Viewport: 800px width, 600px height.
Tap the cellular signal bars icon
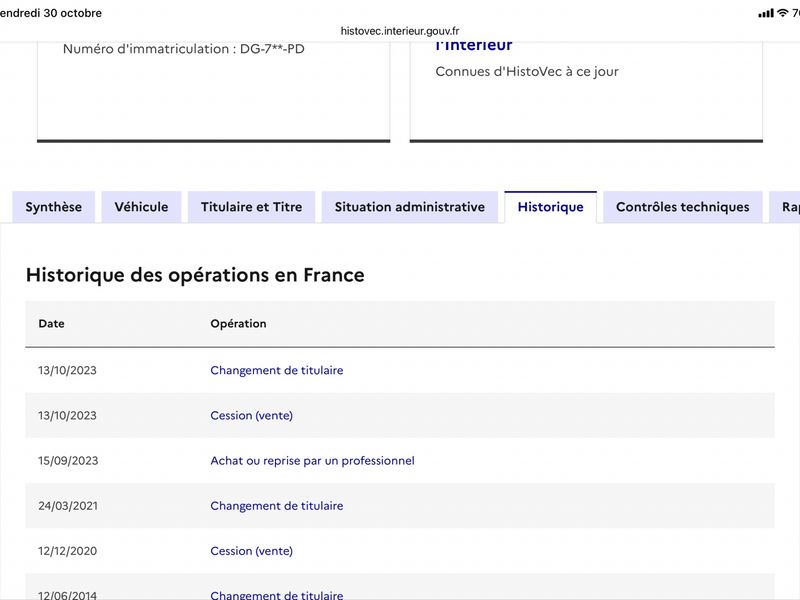[766, 13]
